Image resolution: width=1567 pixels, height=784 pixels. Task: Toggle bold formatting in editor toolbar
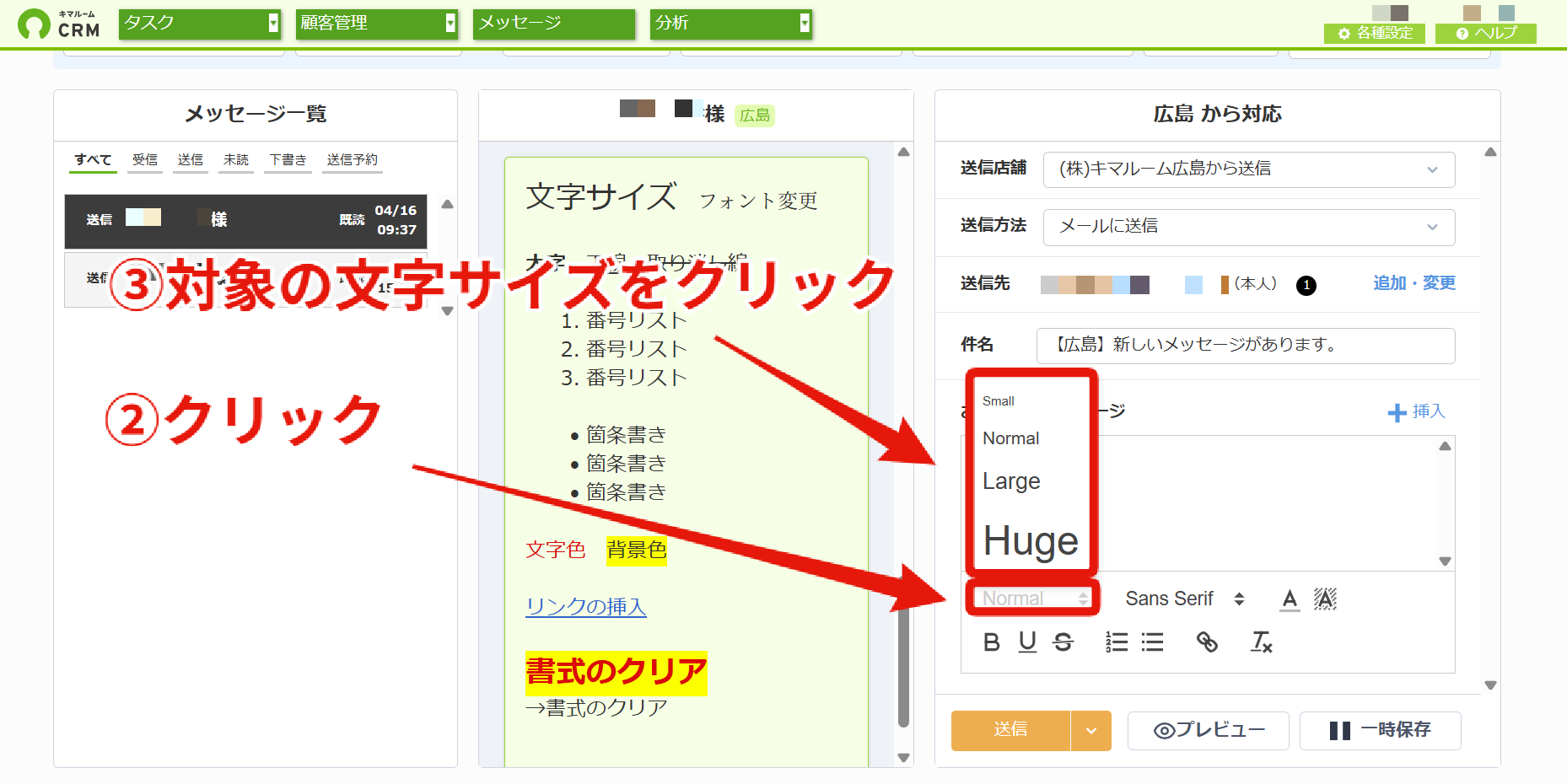992,642
